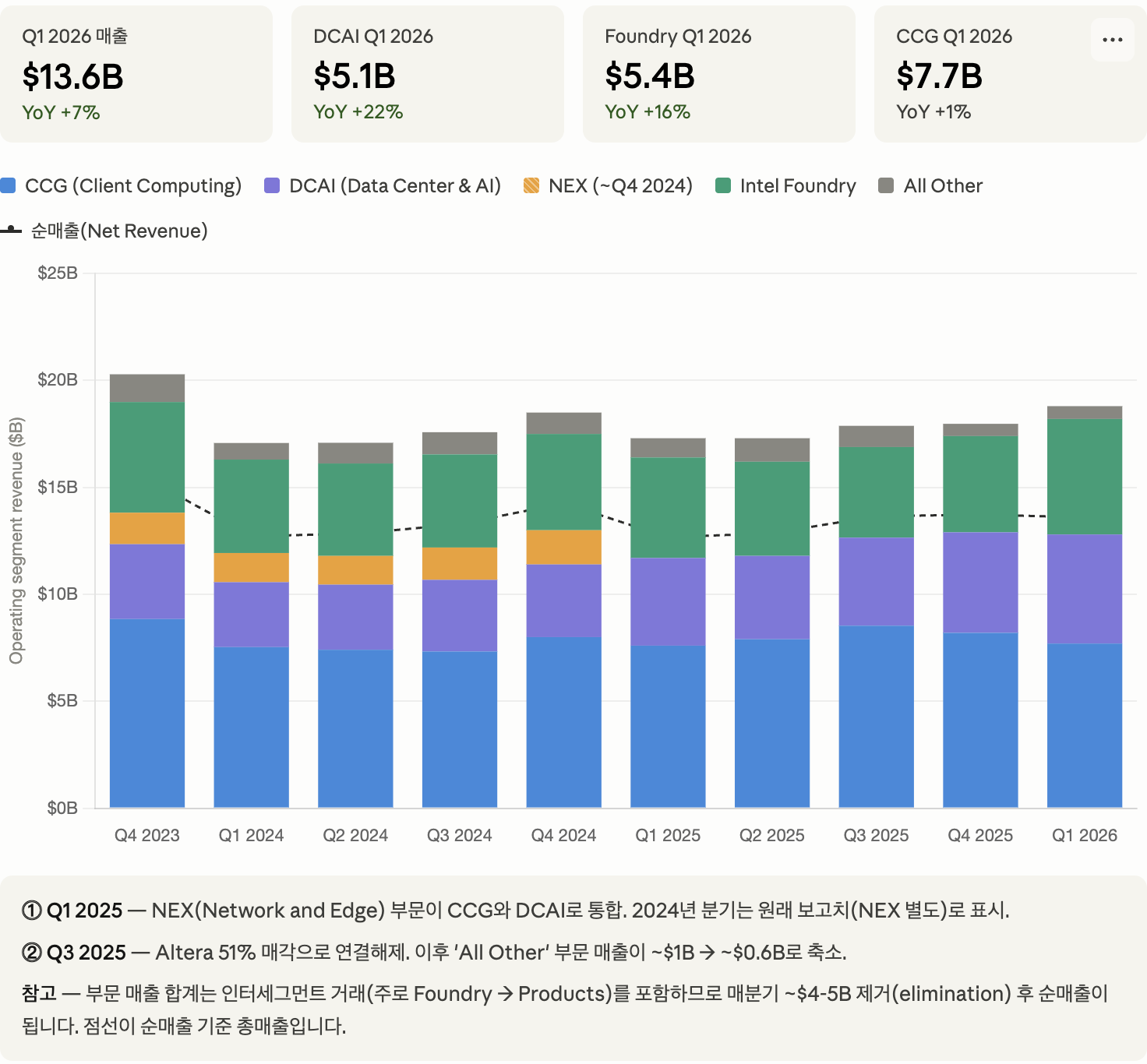This screenshot has height=1064, width=1147.
Task: Click the blue CCG segment of Q4 2024 bar
Action: pyautogui.click(x=564, y=722)
